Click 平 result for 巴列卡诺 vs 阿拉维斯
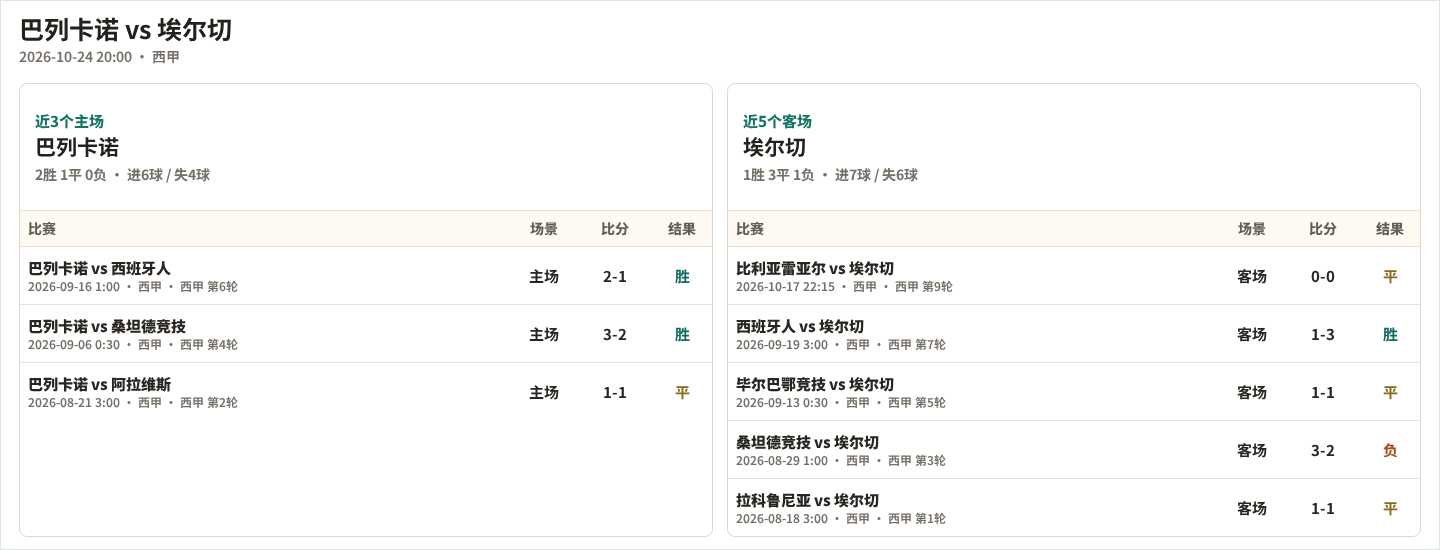Screen dimensions: 1440x550 coord(682,392)
